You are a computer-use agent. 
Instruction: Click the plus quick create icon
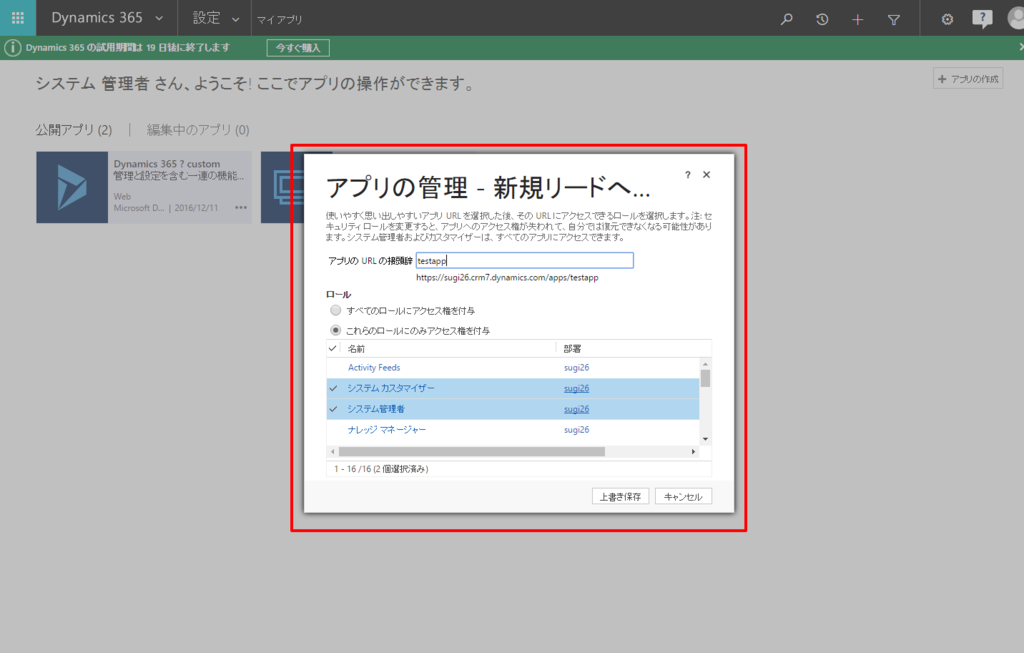[857, 20]
